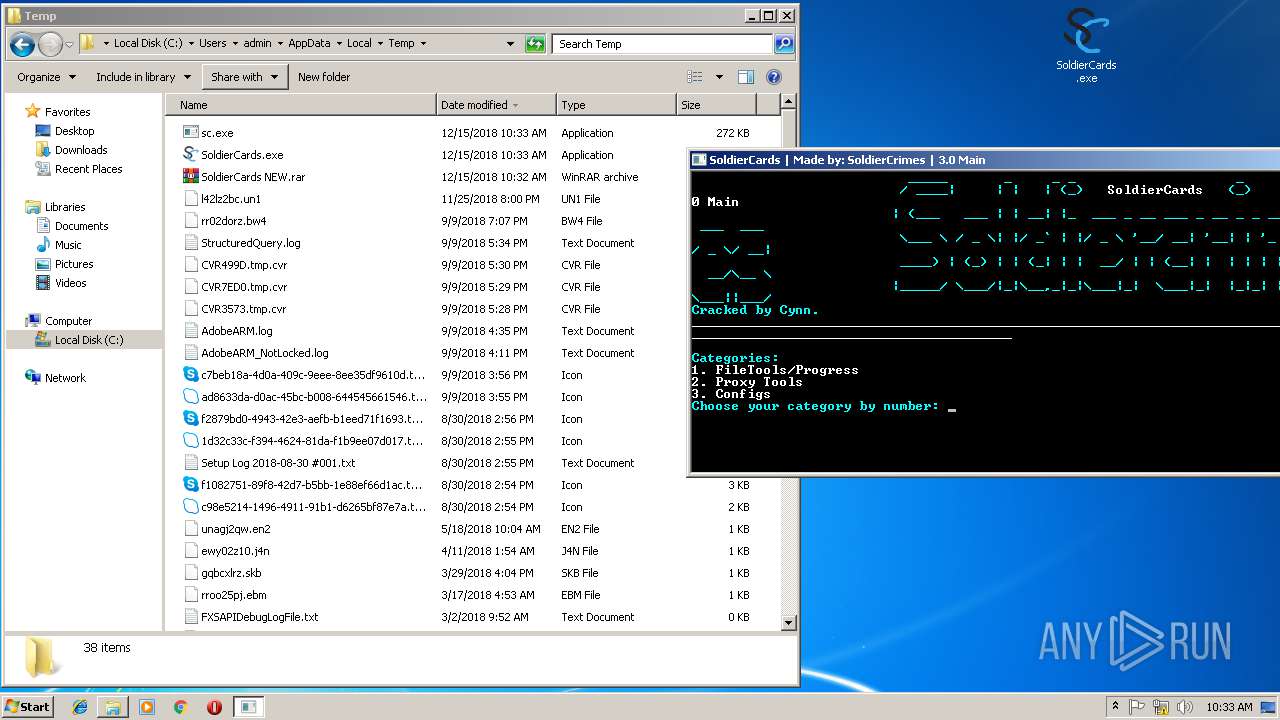Click Windows Media Player taskbar icon
The width and height of the screenshot is (1280, 720).
147,707
